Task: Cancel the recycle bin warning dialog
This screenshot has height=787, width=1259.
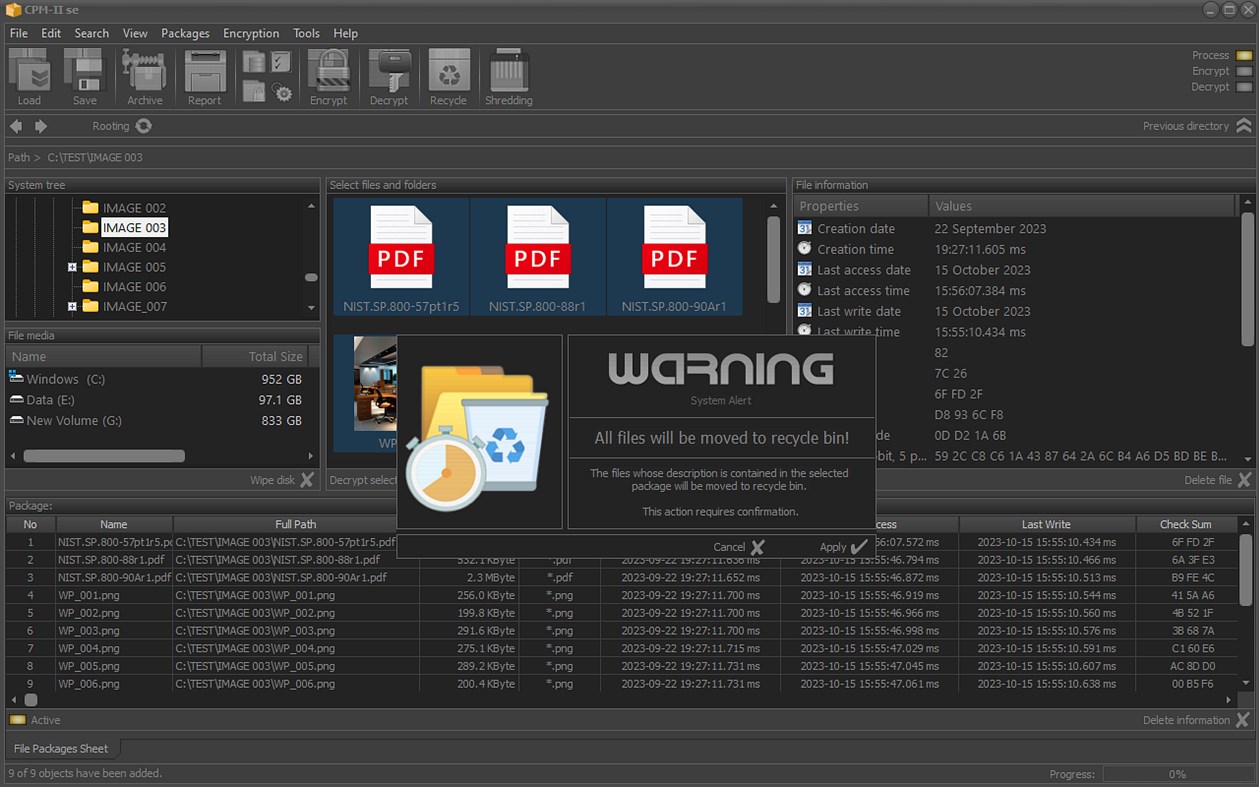Action: tap(738, 547)
